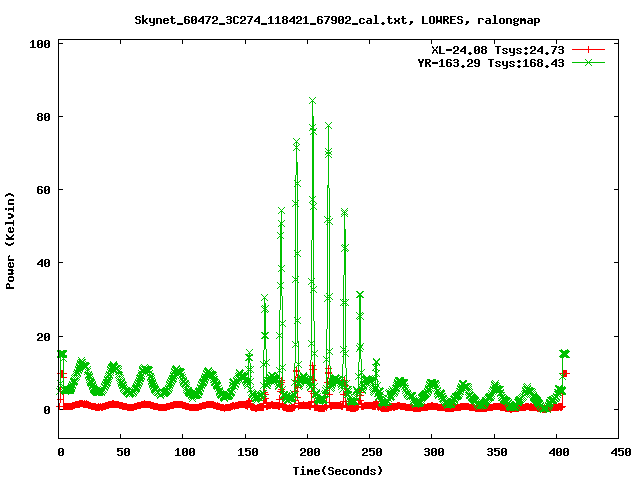Click the y-axis tick label 60
This screenshot has width=640, height=480.
click(43, 190)
